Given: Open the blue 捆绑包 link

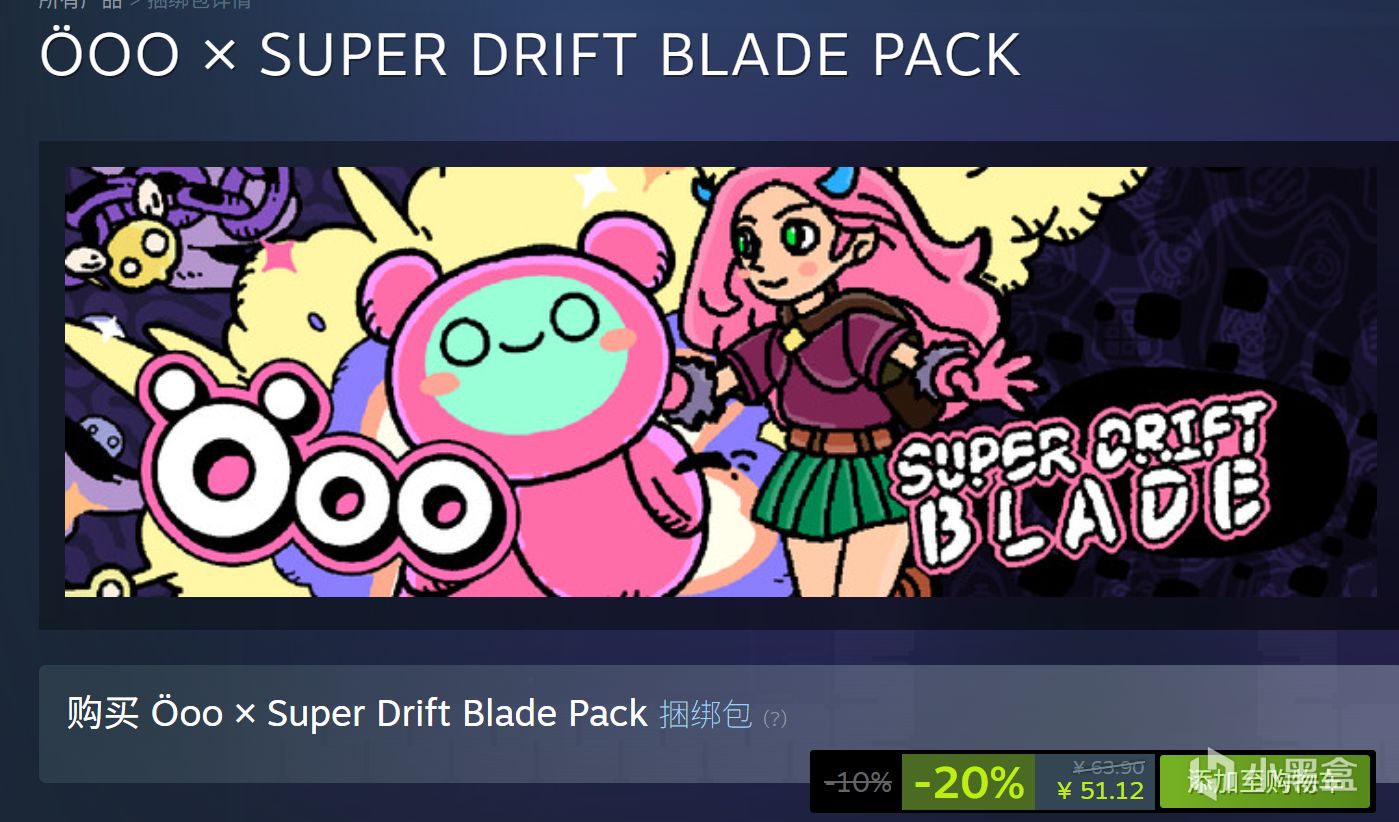Looking at the screenshot, I should 705,714.
